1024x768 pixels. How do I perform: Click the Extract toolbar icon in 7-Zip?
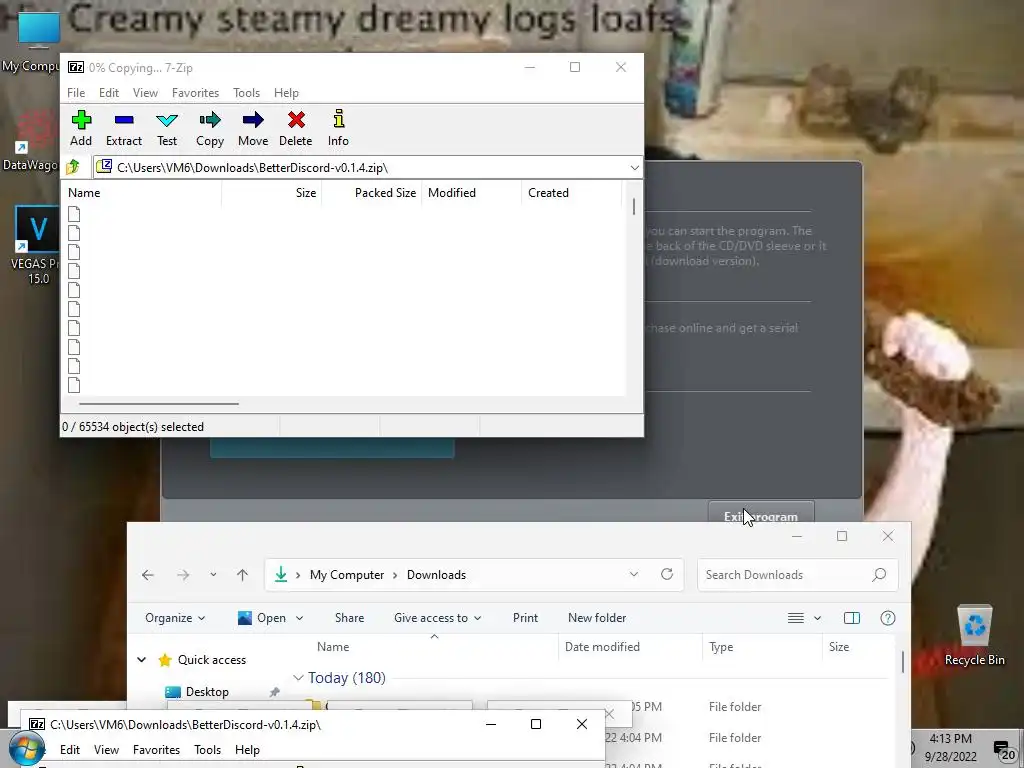tap(123, 129)
